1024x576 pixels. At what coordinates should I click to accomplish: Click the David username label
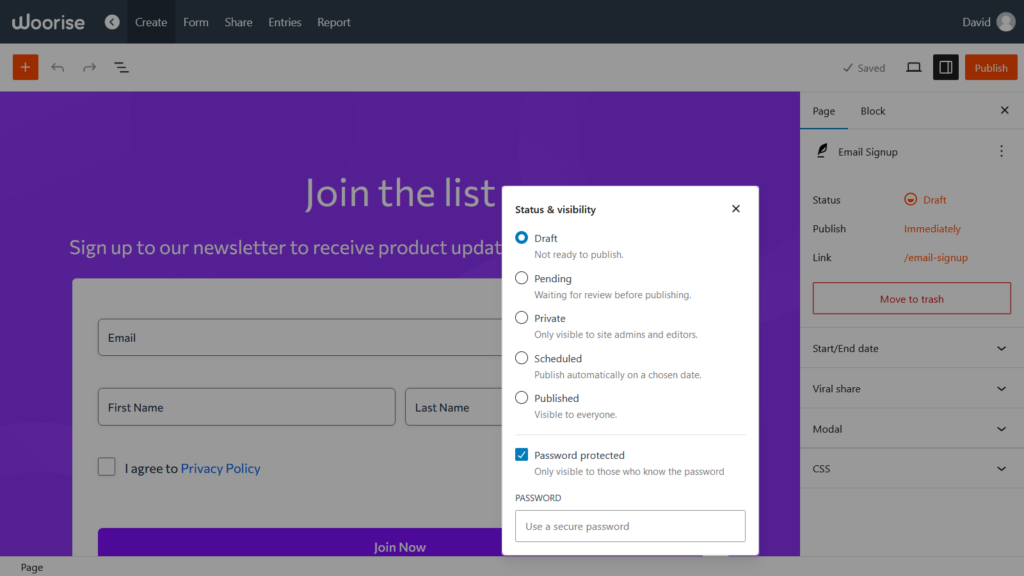976,22
